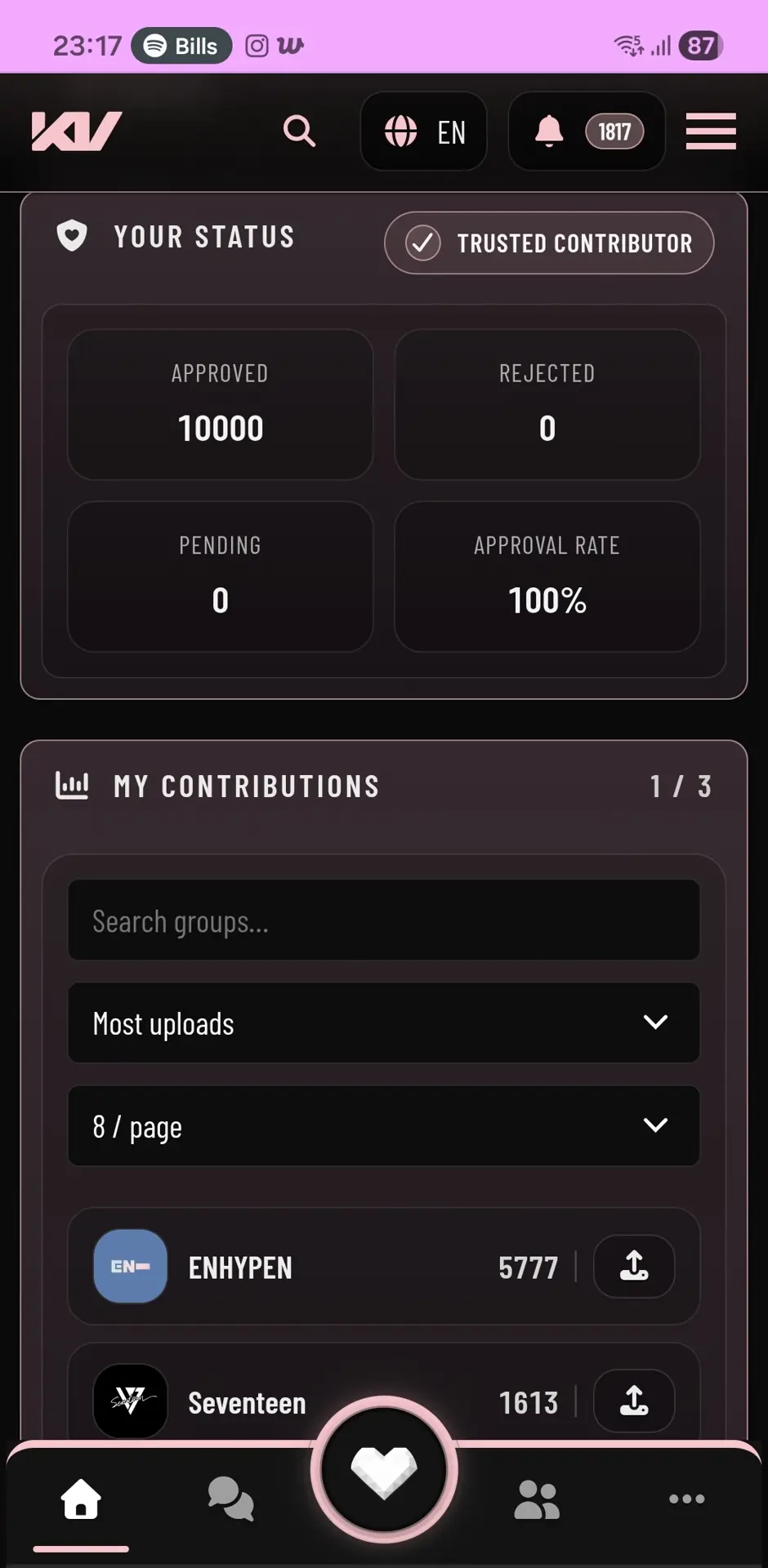768x1568 pixels.
Task: Switch to the chat tab
Action: (x=230, y=1499)
